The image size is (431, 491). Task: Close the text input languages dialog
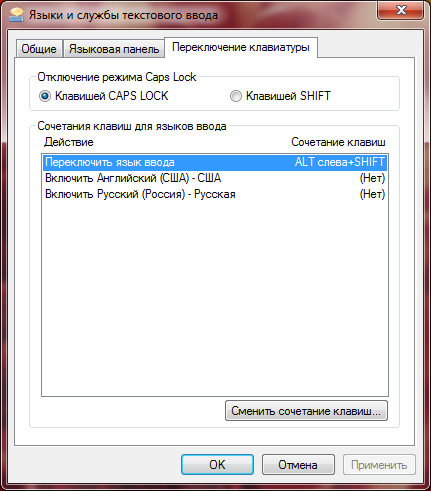coord(401,10)
